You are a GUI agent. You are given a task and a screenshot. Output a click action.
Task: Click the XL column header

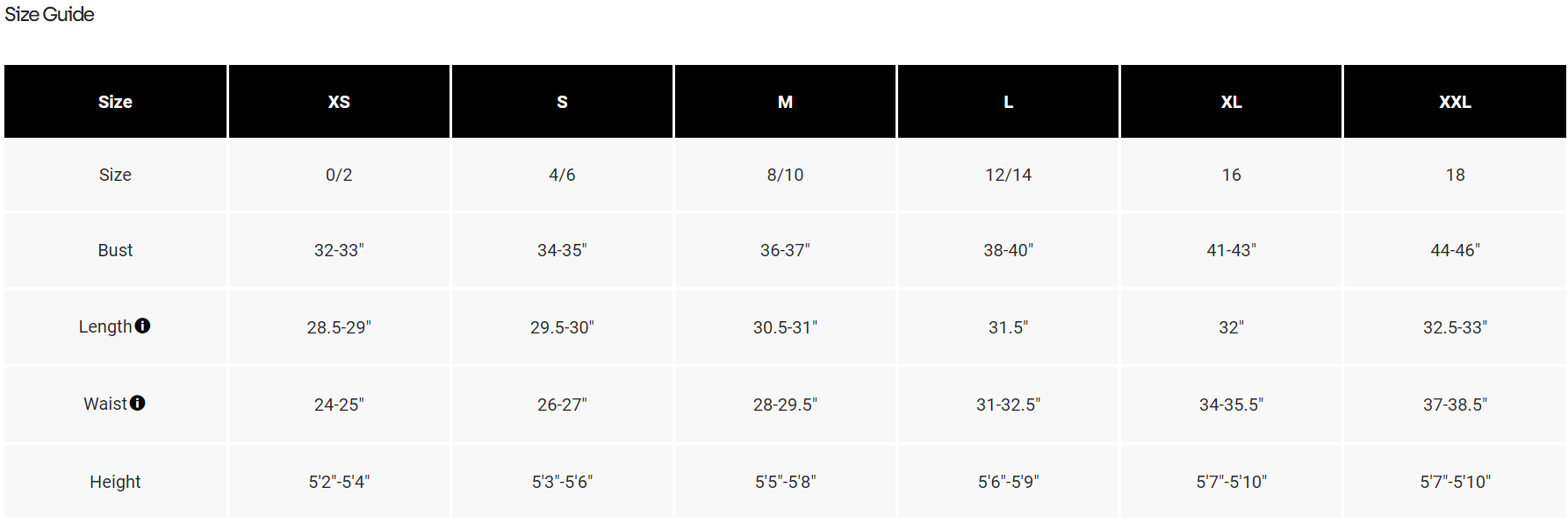(1231, 102)
